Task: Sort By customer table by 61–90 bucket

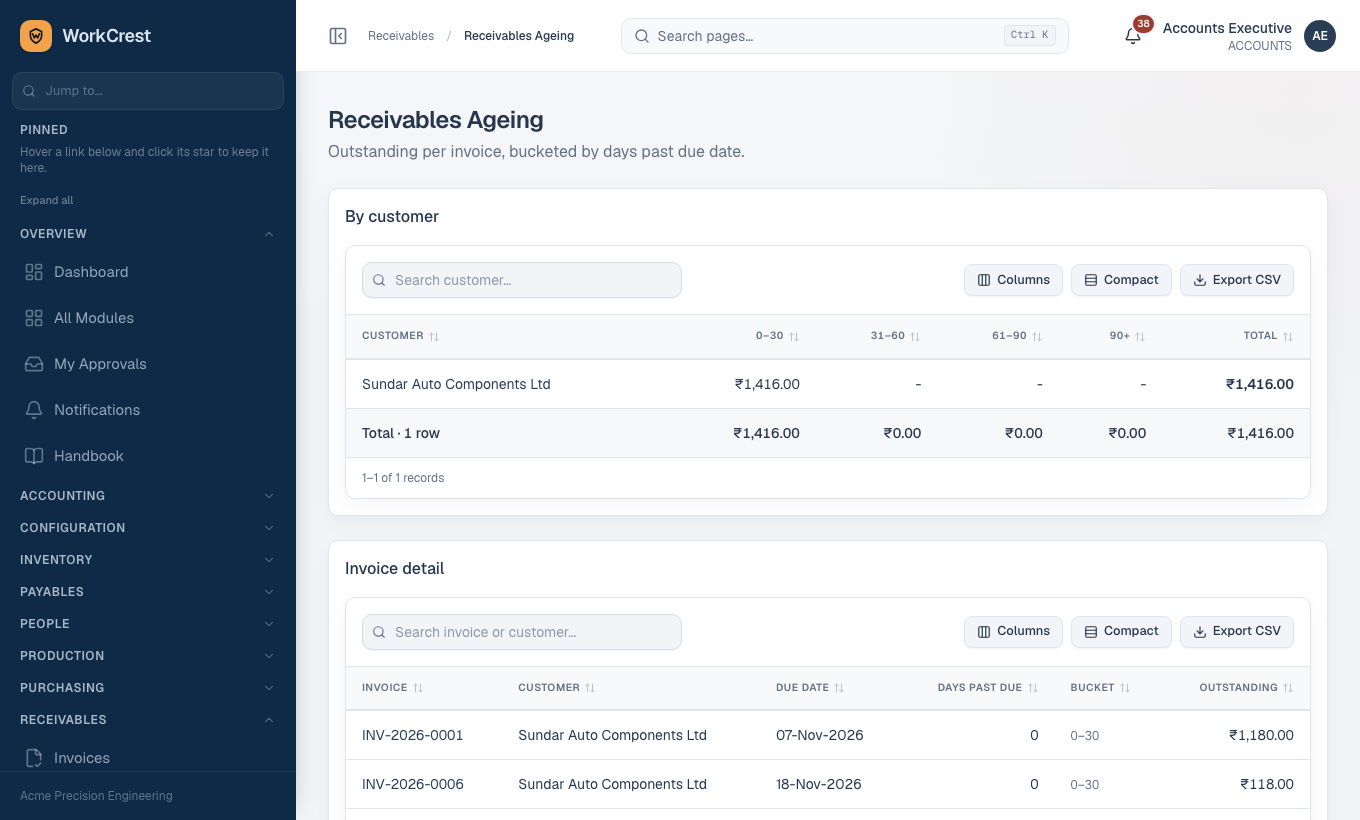Action: pyautogui.click(x=1017, y=336)
